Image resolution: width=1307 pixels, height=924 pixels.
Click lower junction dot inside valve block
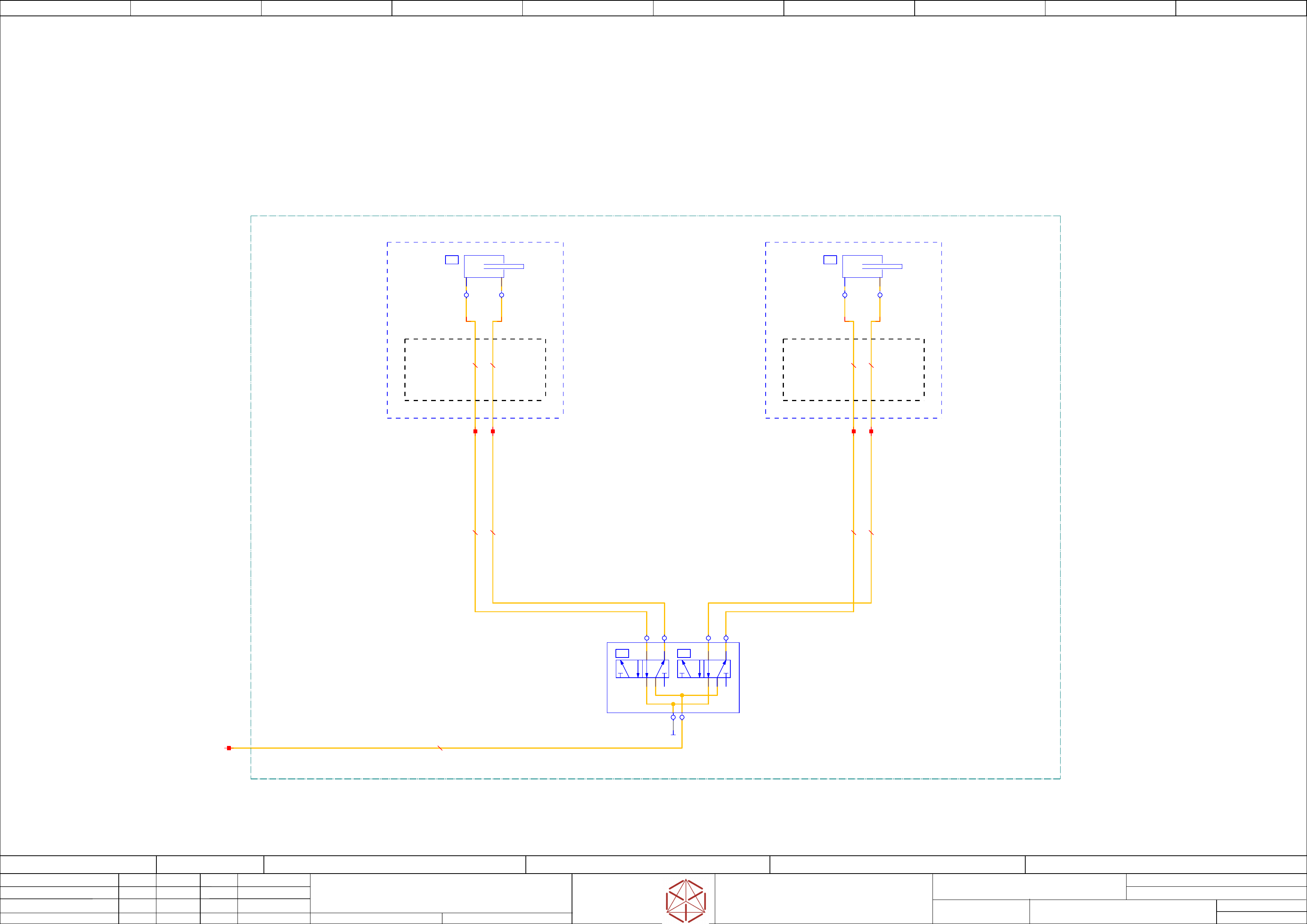673,704
